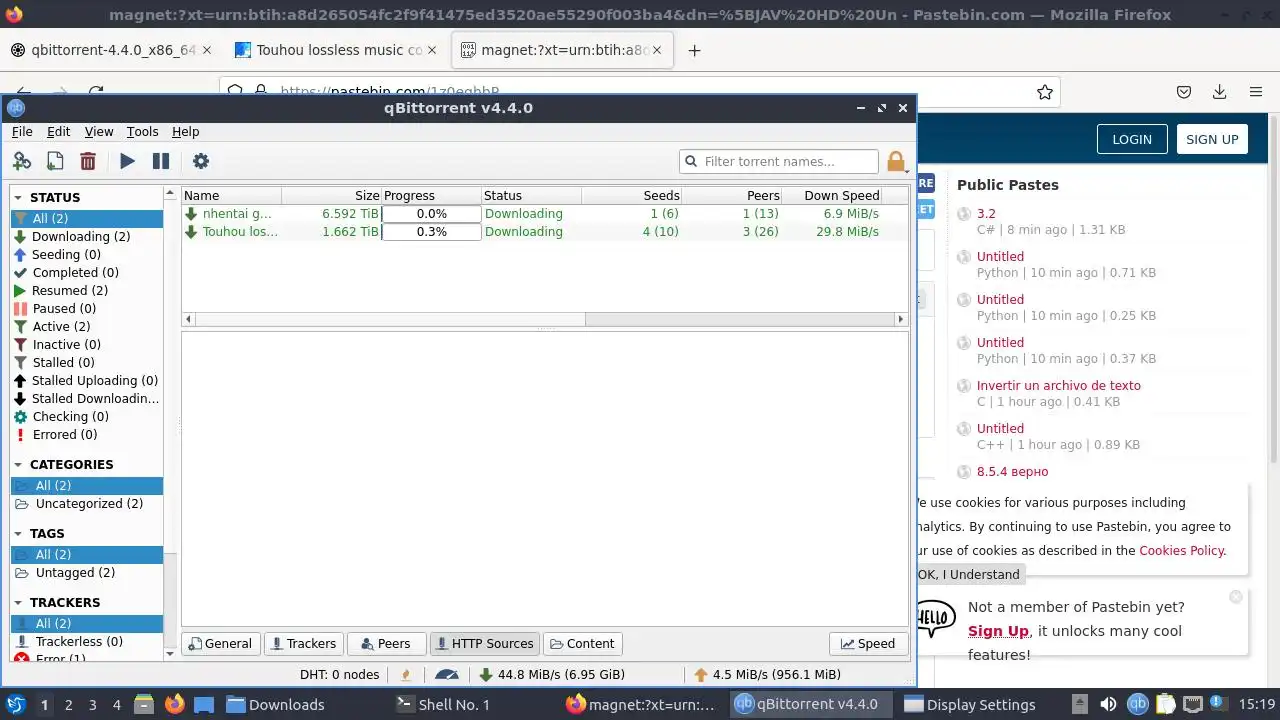
Task: Click the Pause icon in qBittorrent toolbar
Action: point(160,161)
